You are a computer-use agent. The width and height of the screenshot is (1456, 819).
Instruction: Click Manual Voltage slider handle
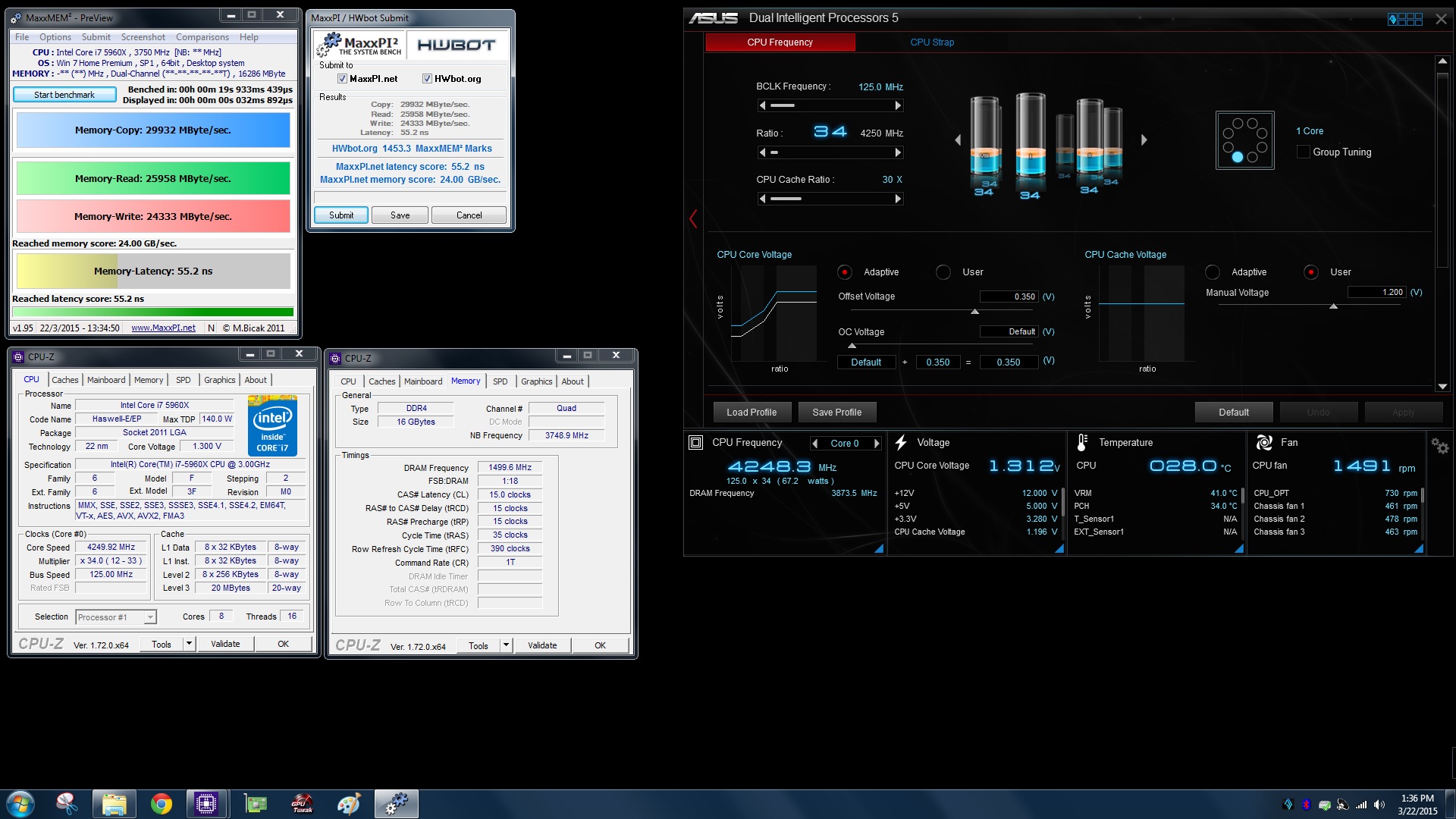1333,306
